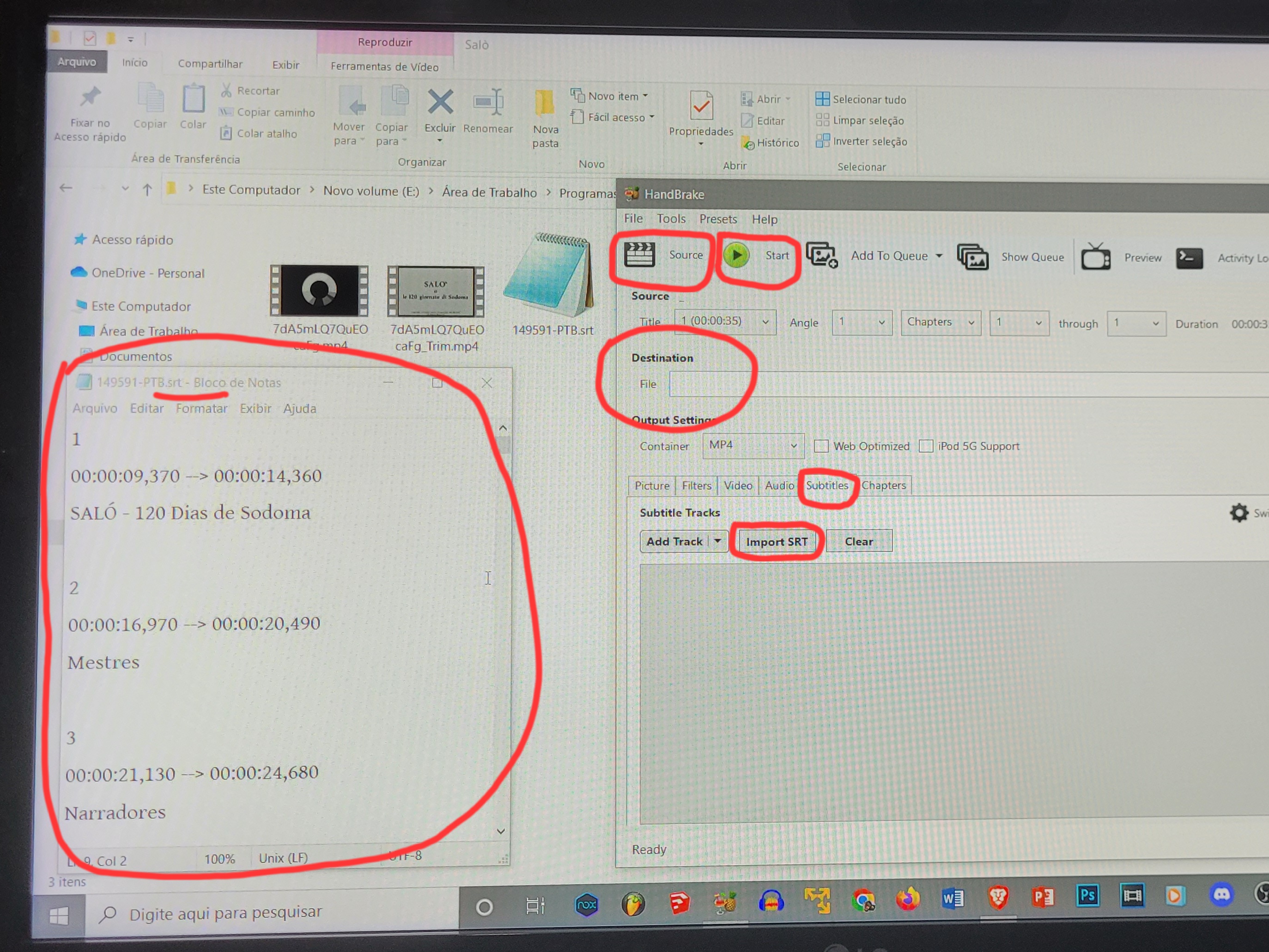Enable Web Optimized checkbox

coord(821,446)
